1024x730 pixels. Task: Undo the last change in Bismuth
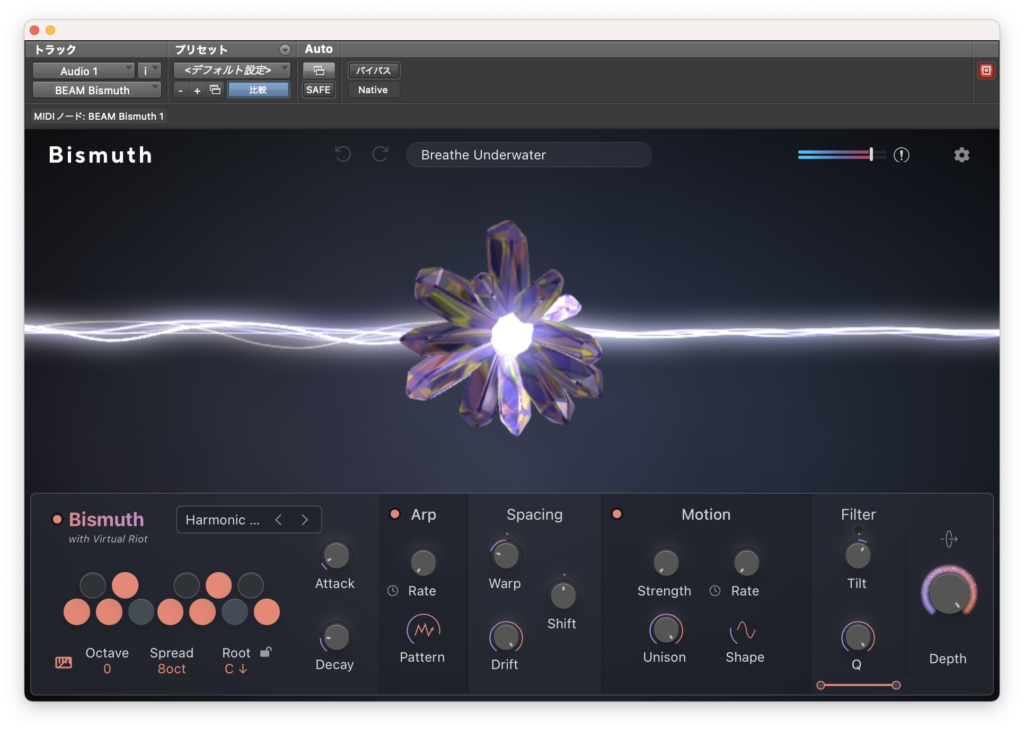pyautogui.click(x=343, y=155)
